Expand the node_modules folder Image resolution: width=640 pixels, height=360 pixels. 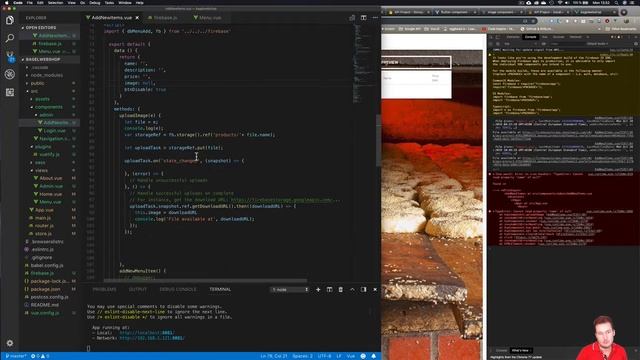point(47,75)
